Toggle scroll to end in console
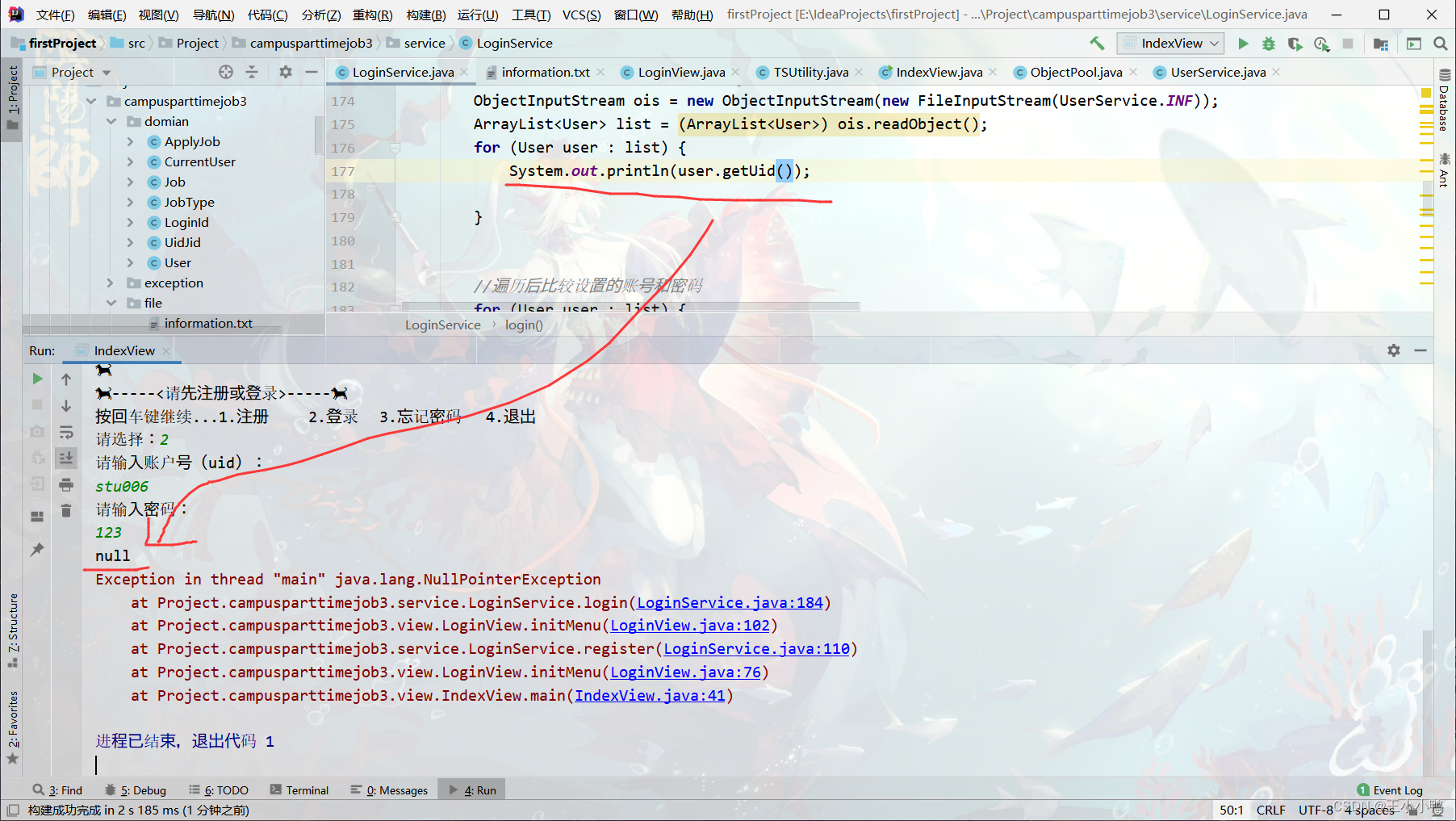 [x=66, y=458]
